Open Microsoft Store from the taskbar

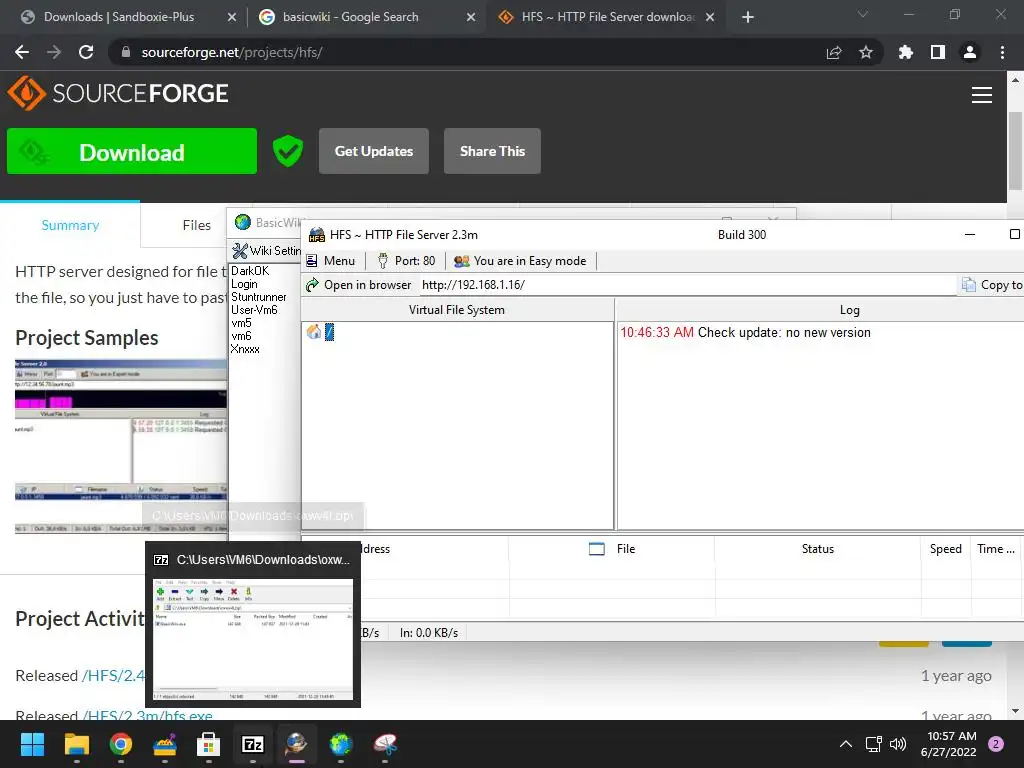pyautogui.click(x=208, y=744)
